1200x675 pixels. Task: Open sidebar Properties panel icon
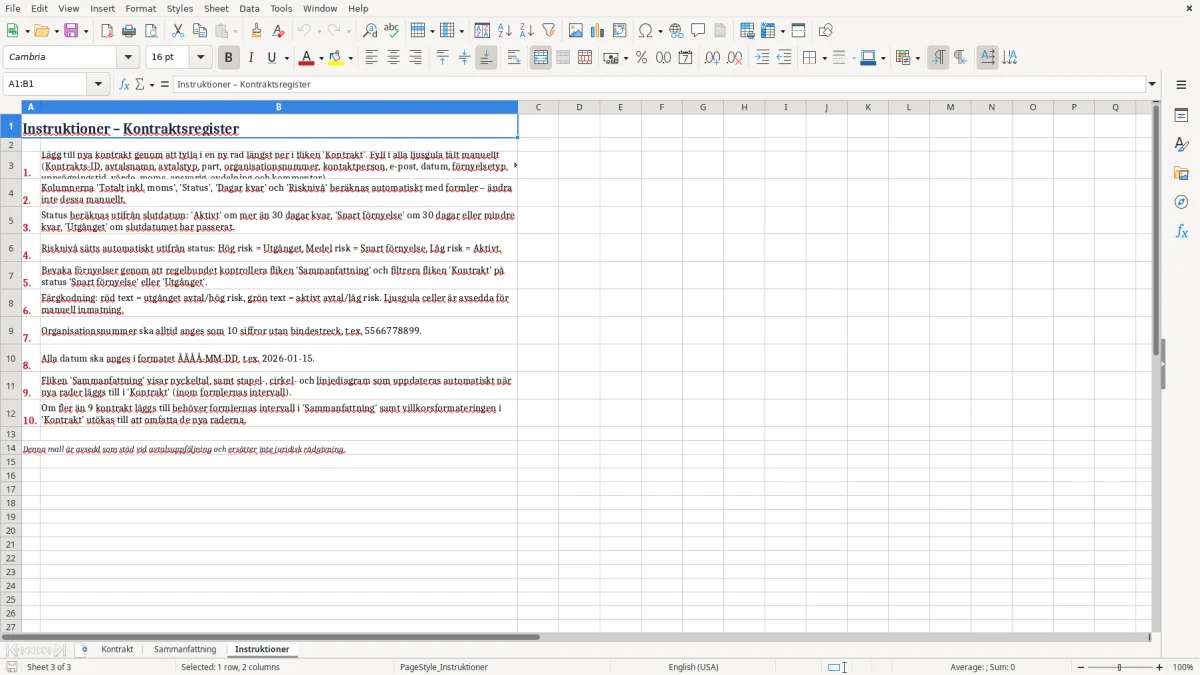tap(1181, 116)
